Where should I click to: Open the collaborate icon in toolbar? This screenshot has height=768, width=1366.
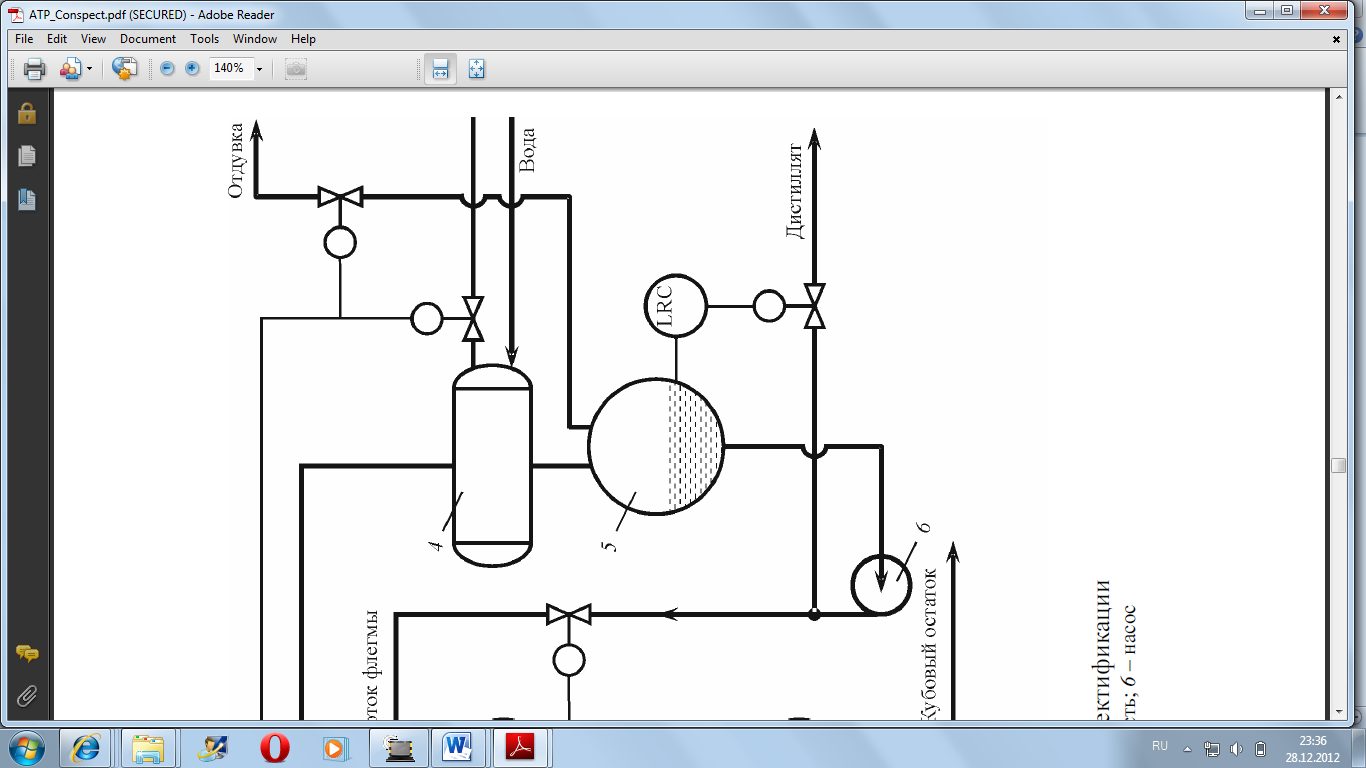click(70, 69)
